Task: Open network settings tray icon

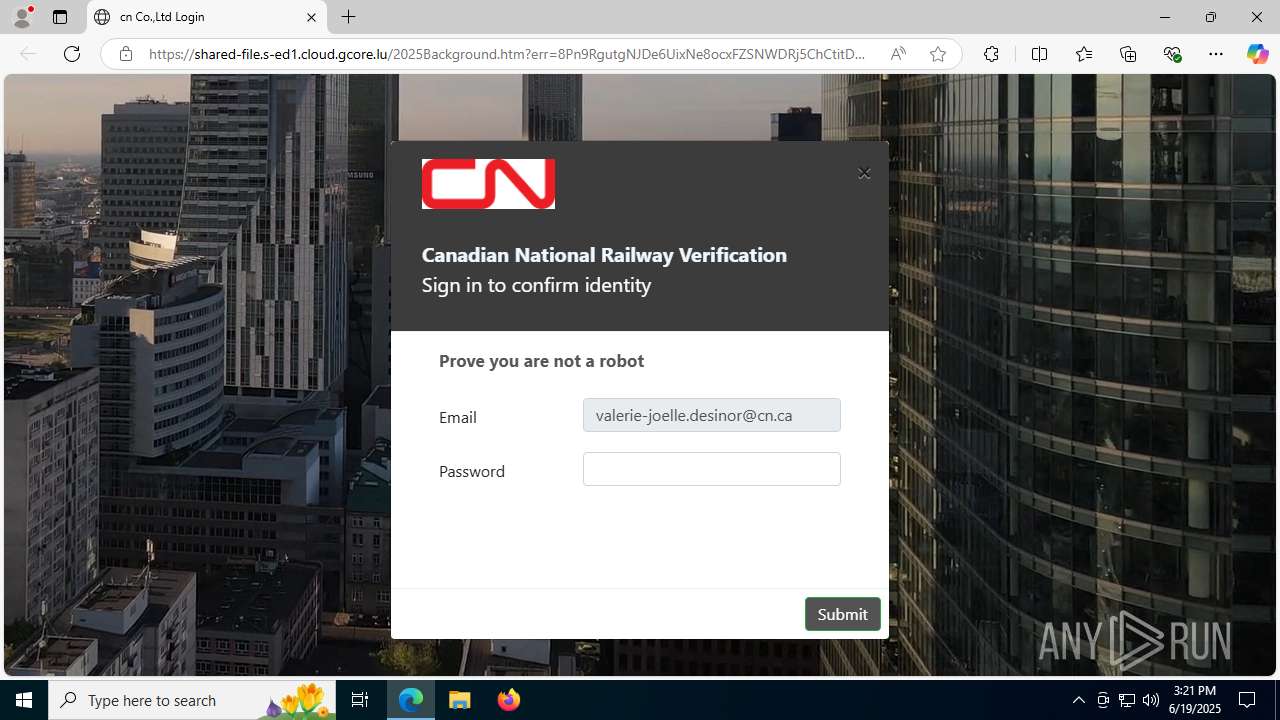Action: (1126, 700)
